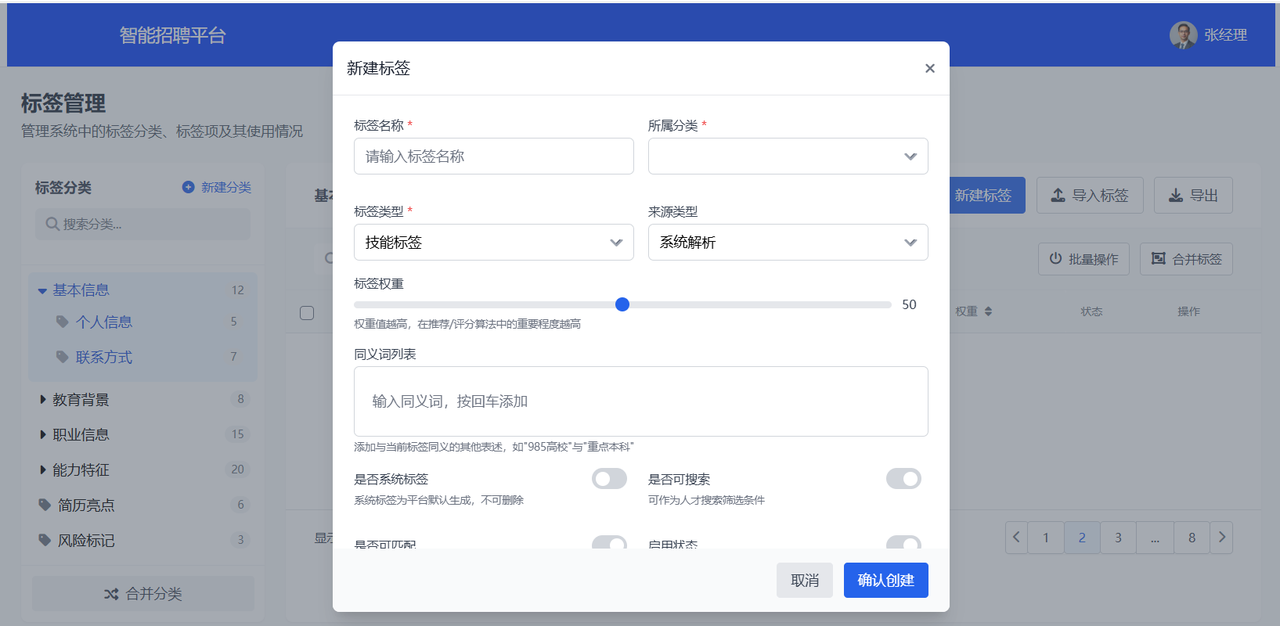
Task: Go to page 8
Action: pyautogui.click(x=1192, y=537)
